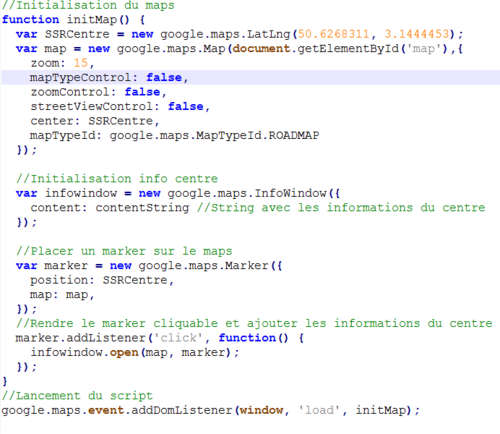Place the cursor on zoom value 15
This screenshot has width=500, height=434.
click(81, 63)
